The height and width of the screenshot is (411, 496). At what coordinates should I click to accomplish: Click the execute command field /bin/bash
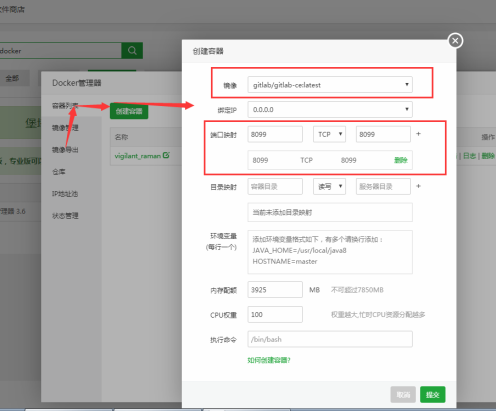[330, 339]
